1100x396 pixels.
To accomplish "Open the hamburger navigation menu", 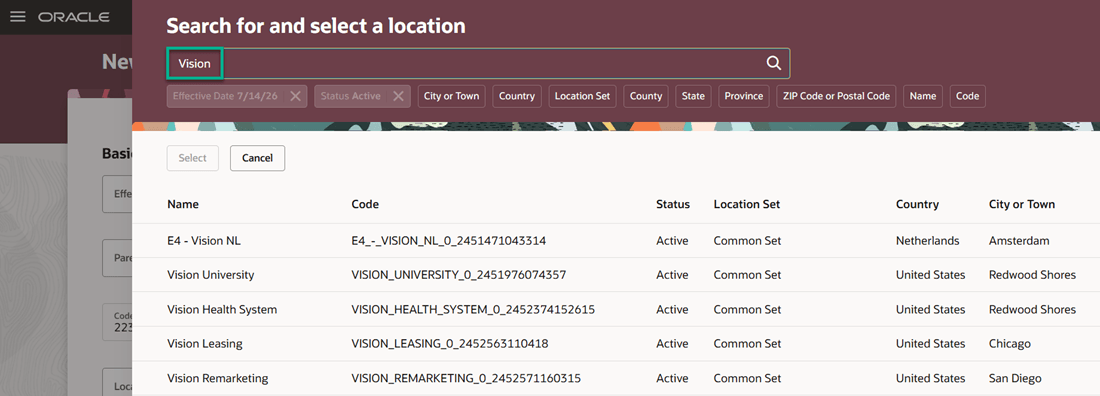I will pos(18,16).
